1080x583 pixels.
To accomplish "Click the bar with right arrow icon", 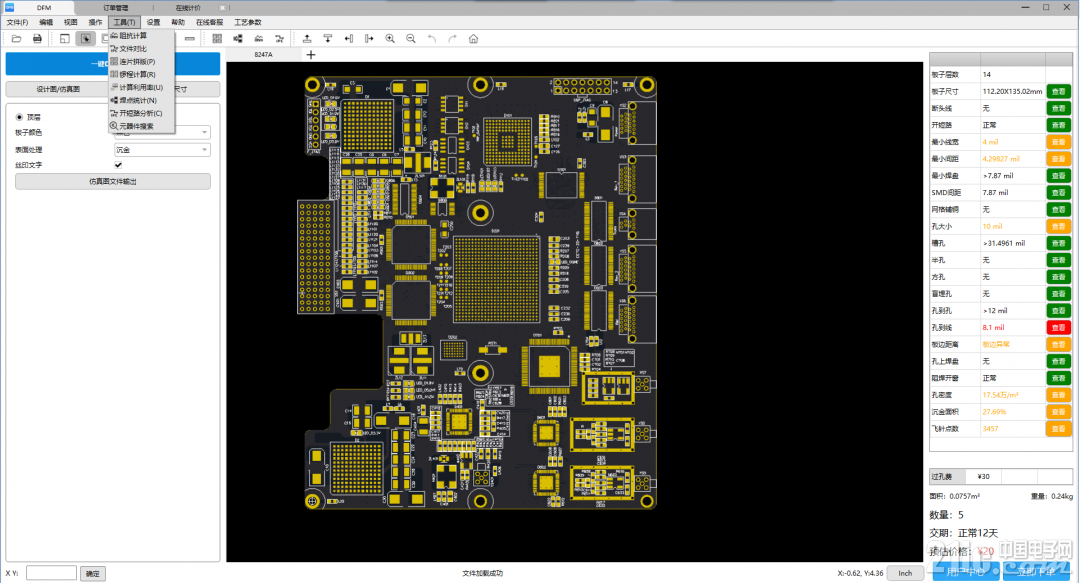I will [369, 39].
